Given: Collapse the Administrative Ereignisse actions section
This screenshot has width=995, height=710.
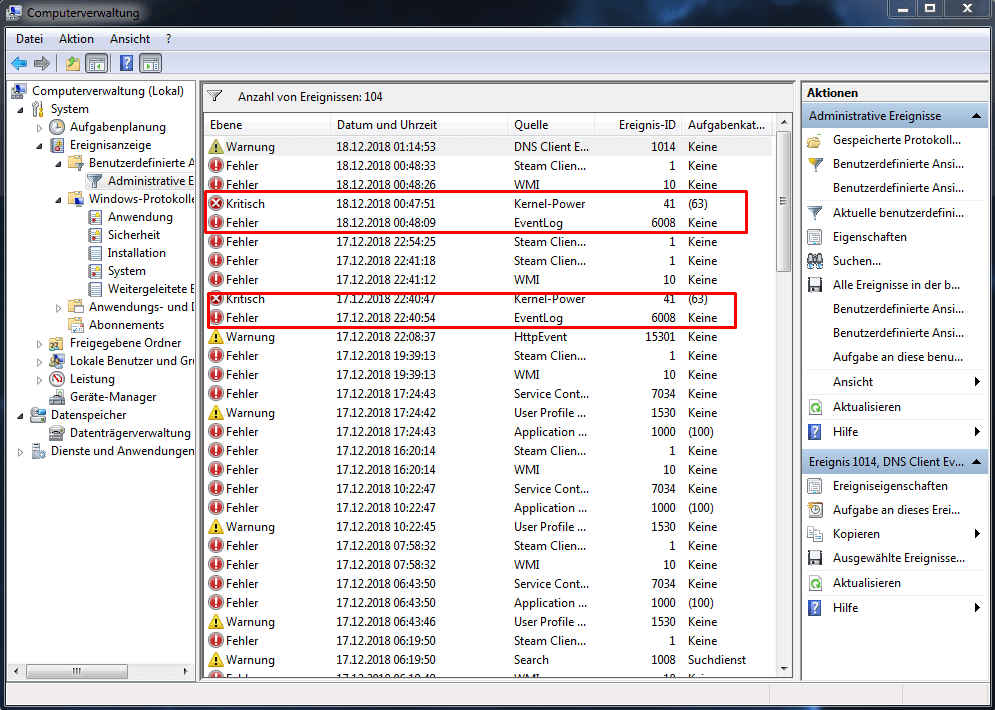Looking at the screenshot, I should (977, 116).
